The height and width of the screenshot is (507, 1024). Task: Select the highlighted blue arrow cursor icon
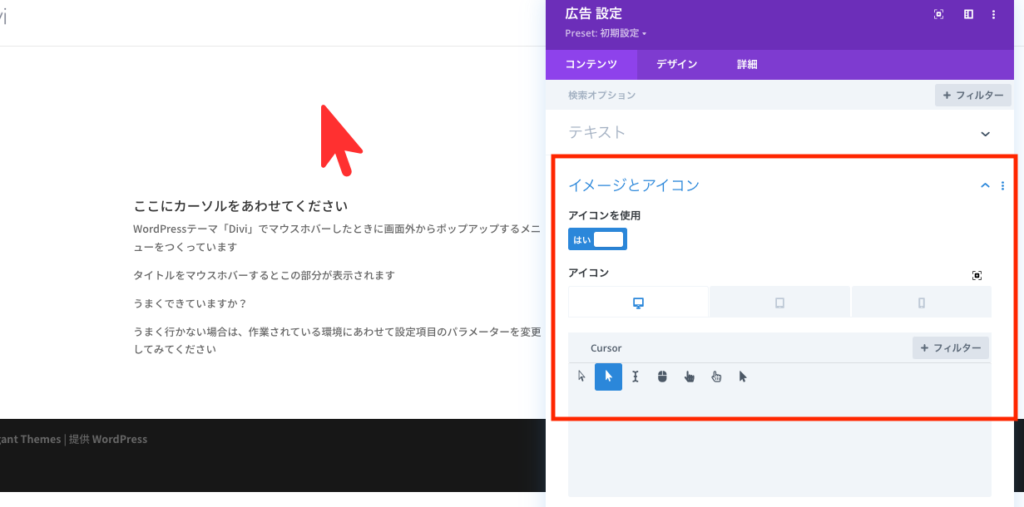609,376
